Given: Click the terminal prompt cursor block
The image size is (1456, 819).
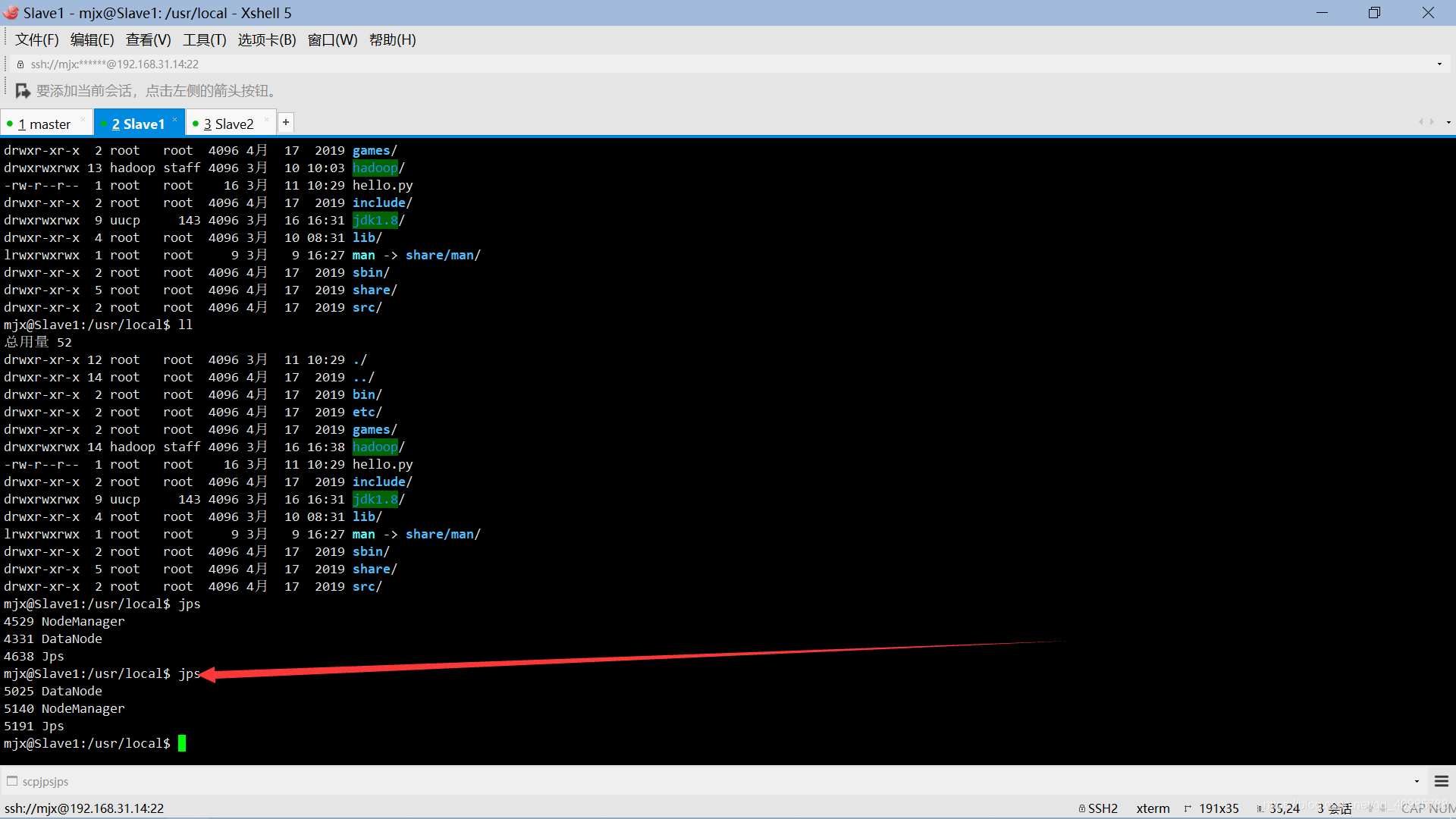Looking at the screenshot, I should [182, 744].
